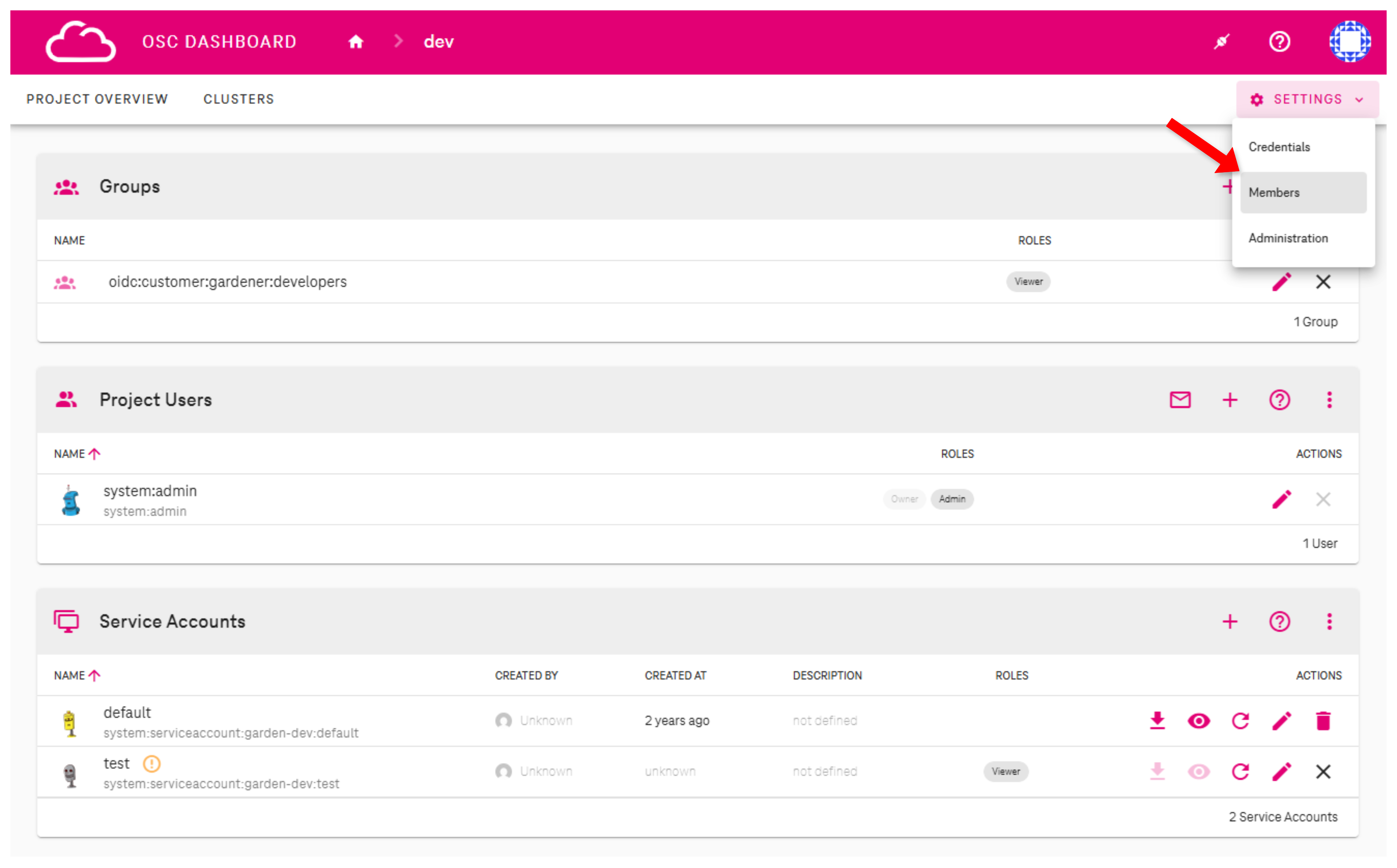Screen dimensions: 1397x868
Task: Rotate test service account secret
Action: point(1240,772)
